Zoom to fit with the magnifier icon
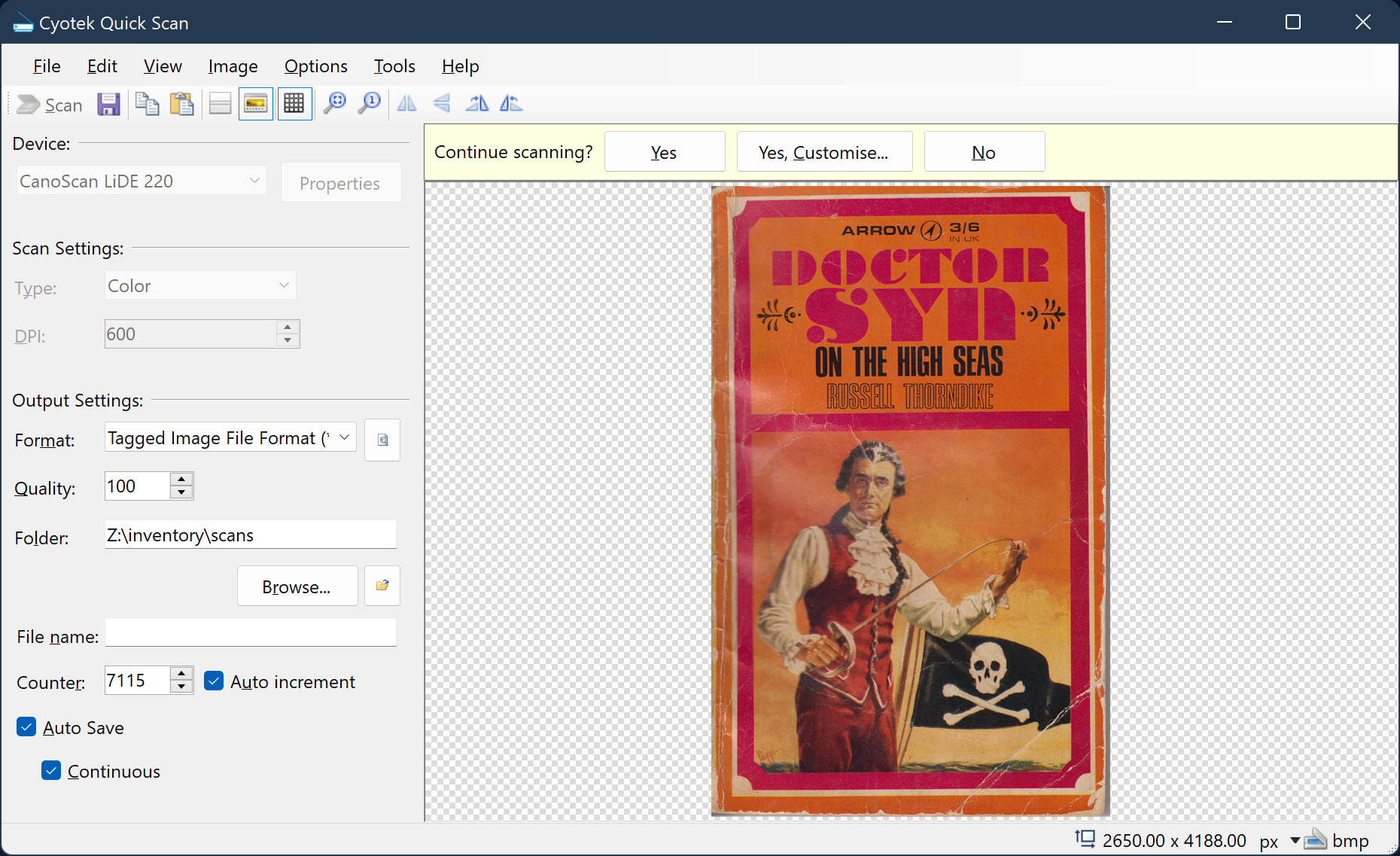This screenshot has height=856, width=1400. (334, 105)
